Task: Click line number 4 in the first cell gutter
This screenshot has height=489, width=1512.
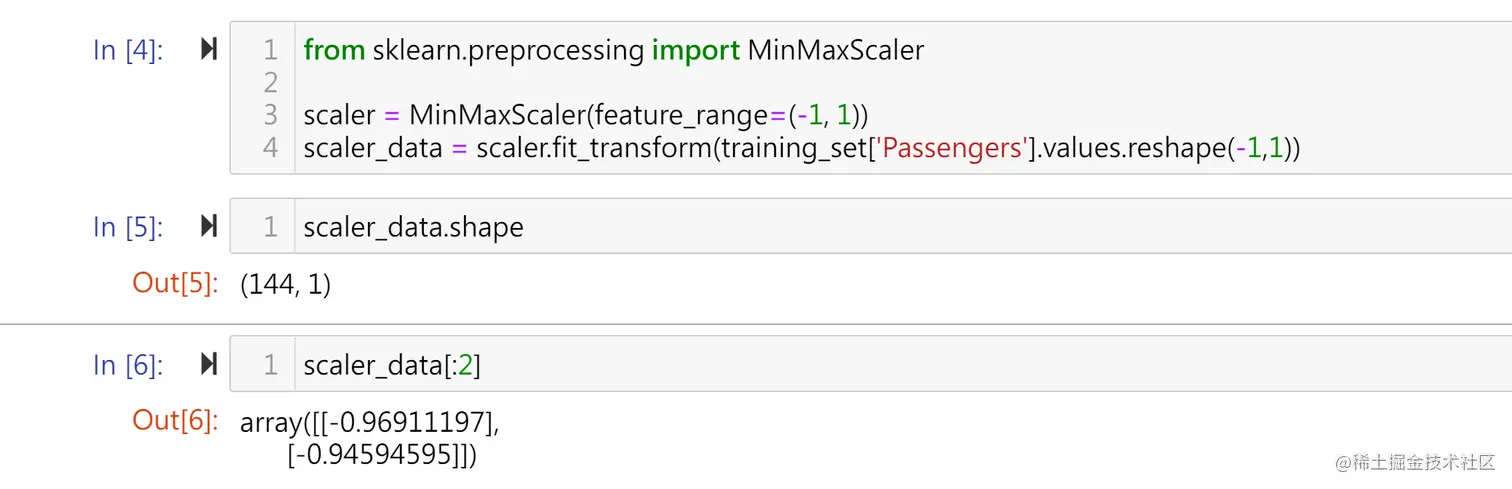Action: point(270,148)
